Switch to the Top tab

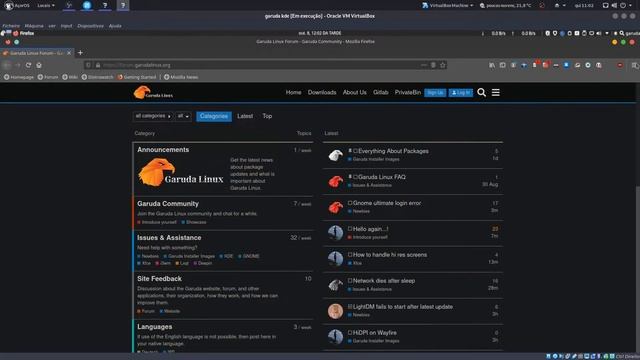(267, 116)
